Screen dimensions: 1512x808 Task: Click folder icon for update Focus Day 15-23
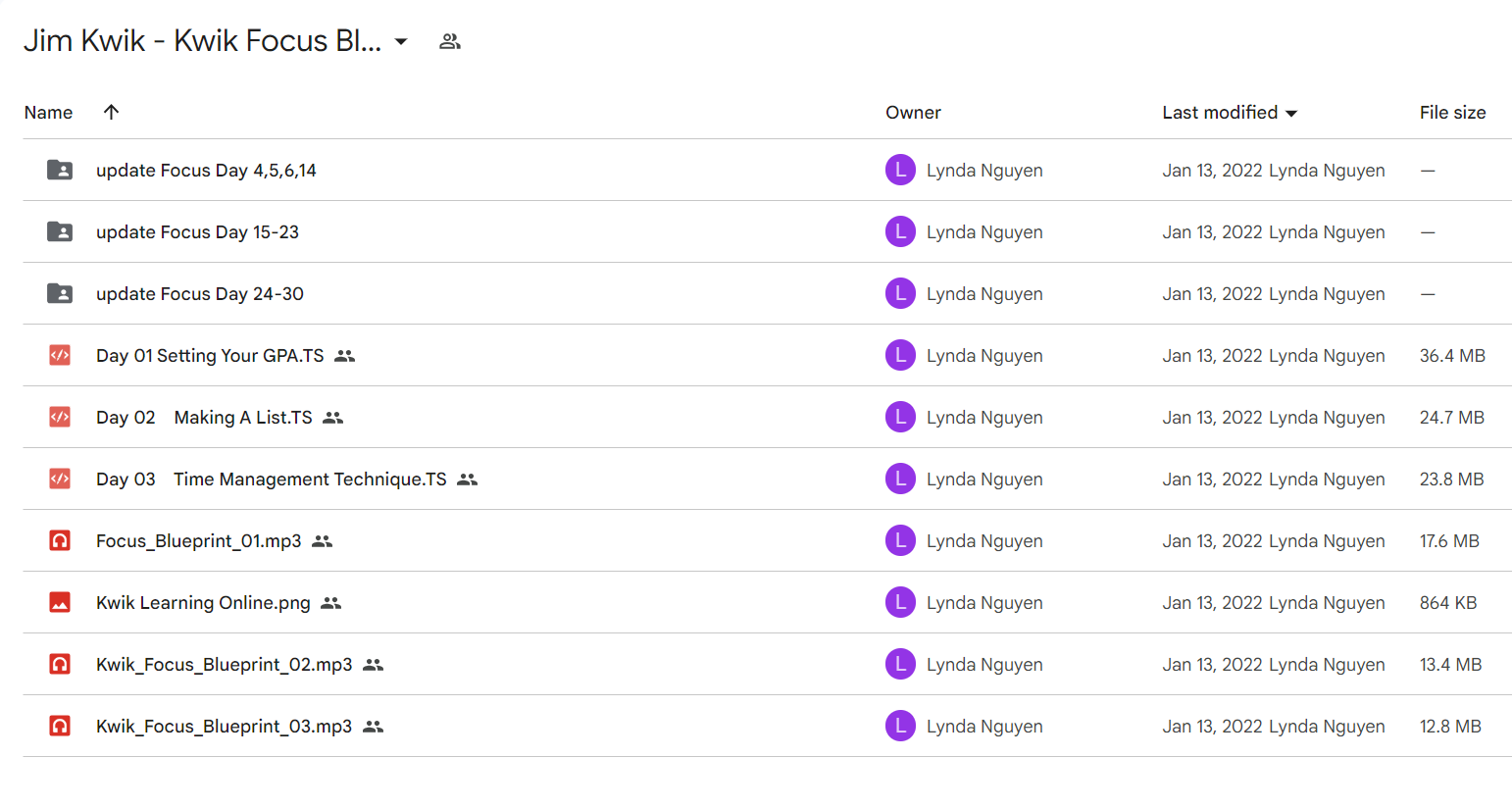(x=60, y=231)
